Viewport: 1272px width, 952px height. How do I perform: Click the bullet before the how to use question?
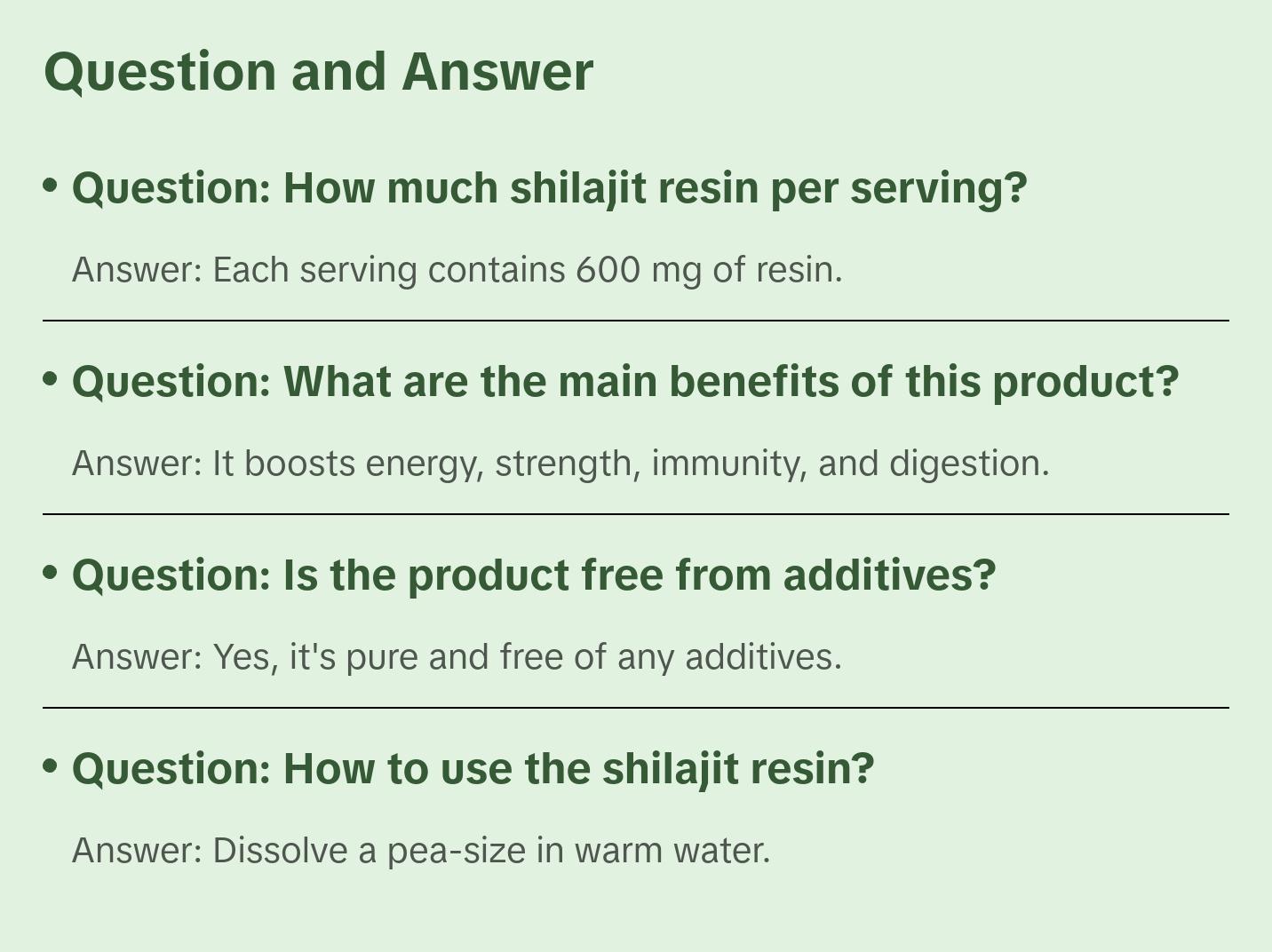[51, 766]
